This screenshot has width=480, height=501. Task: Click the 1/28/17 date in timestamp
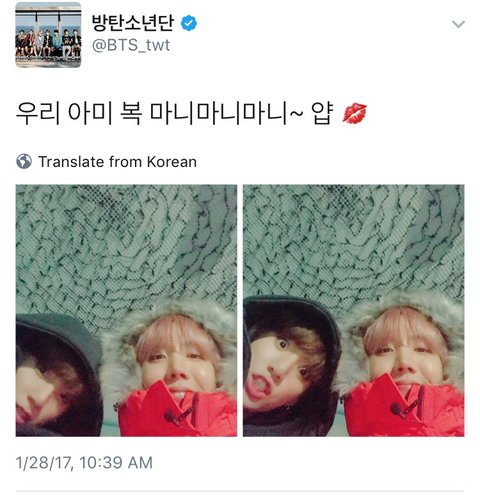43,463
